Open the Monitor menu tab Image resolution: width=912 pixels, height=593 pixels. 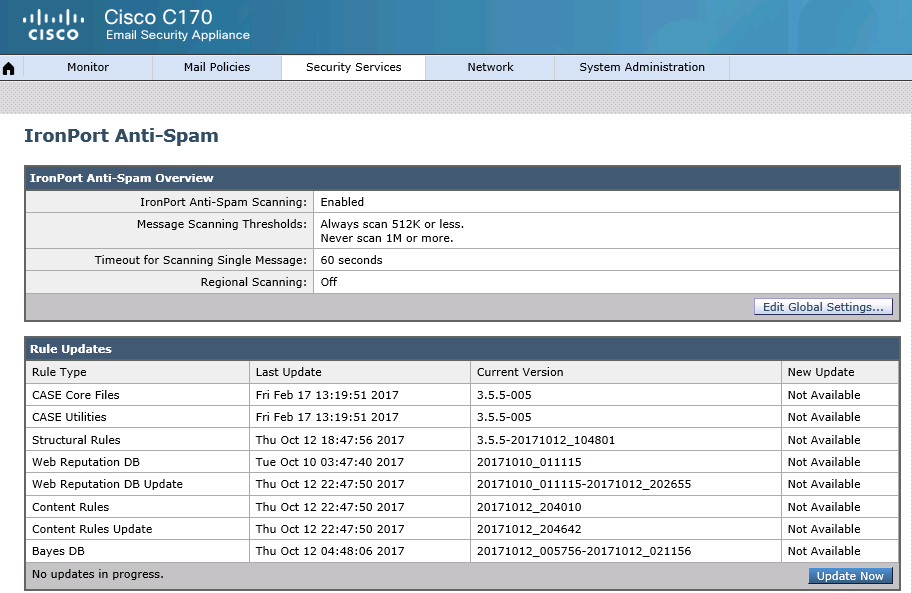tap(87, 67)
